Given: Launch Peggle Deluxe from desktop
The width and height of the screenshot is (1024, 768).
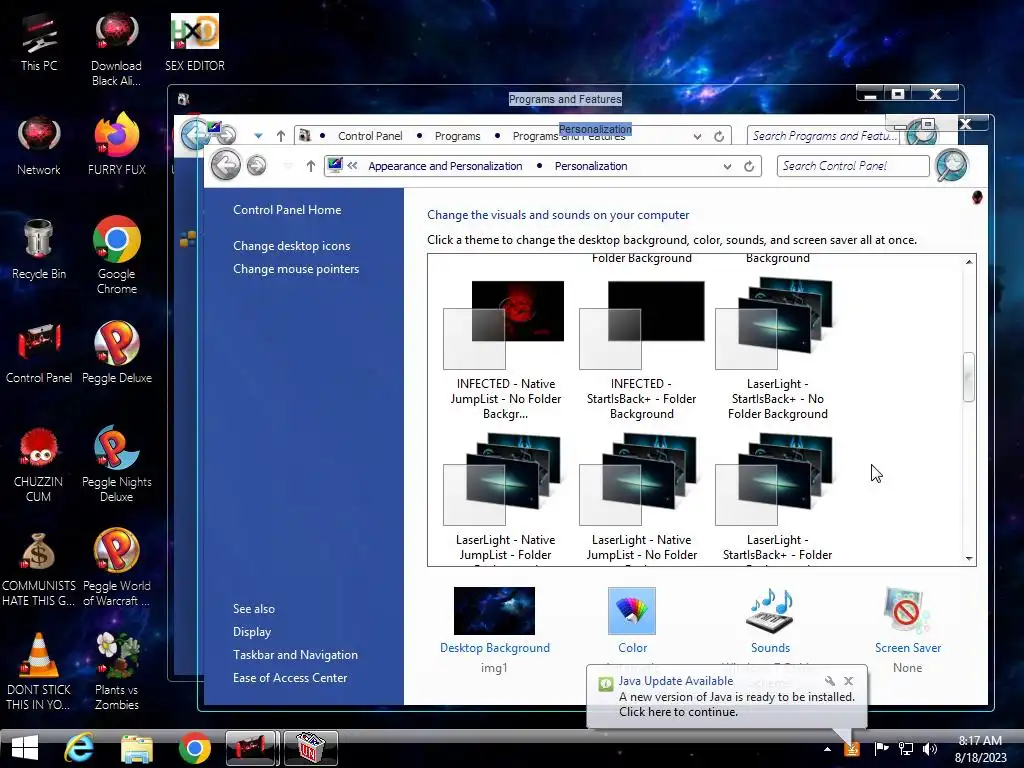Looking at the screenshot, I should [116, 353].
